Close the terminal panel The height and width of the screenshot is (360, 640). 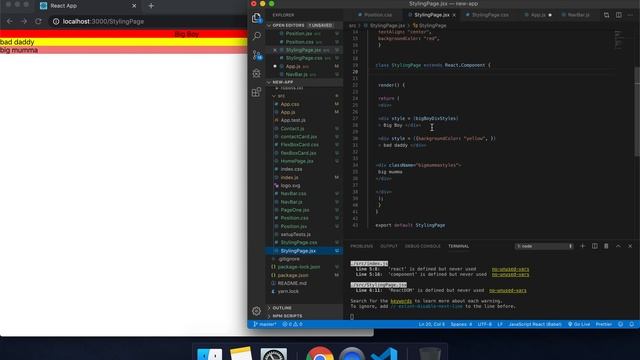tap(630, 246)
